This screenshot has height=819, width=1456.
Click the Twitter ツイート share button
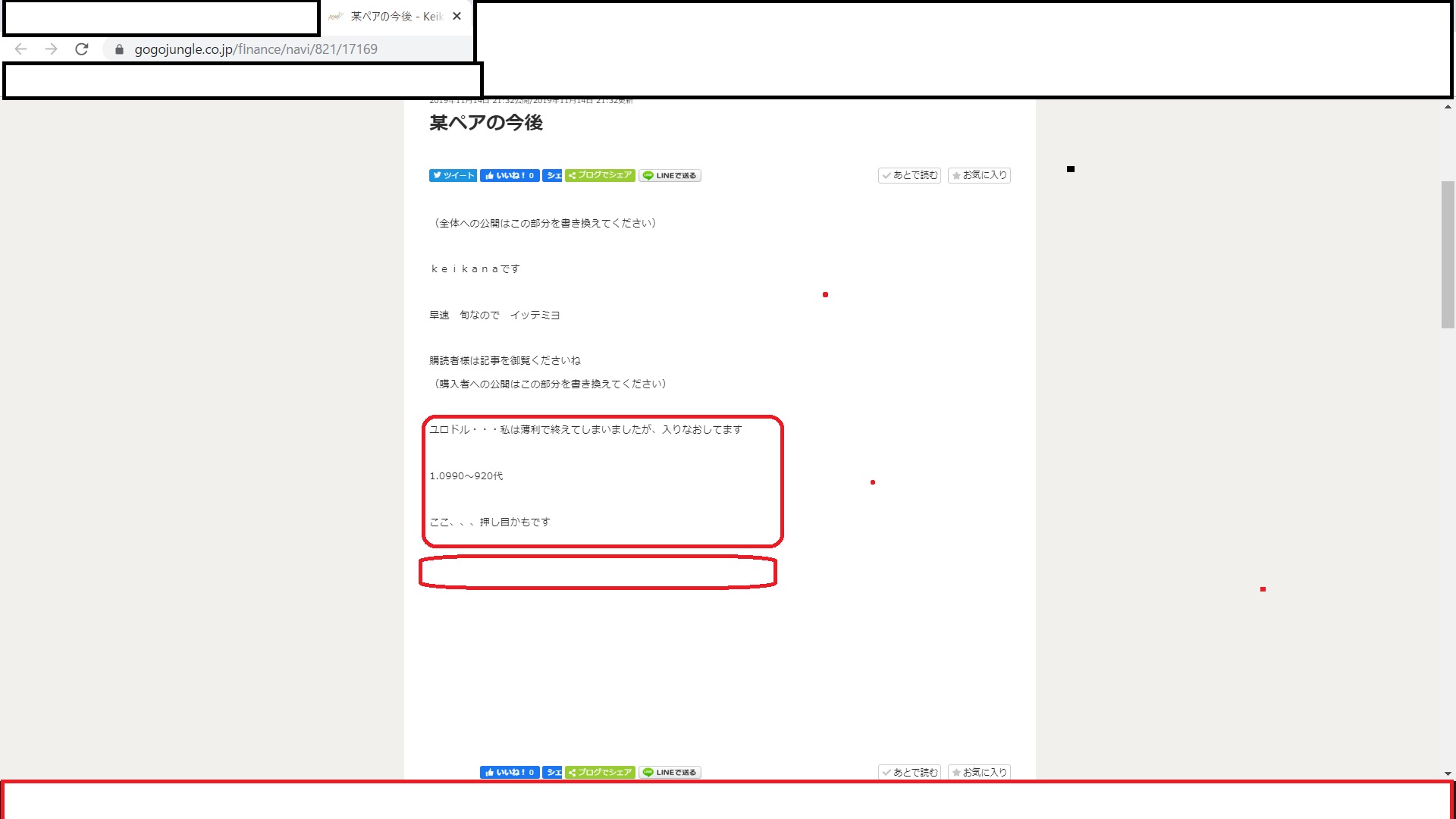click(453, 175)
